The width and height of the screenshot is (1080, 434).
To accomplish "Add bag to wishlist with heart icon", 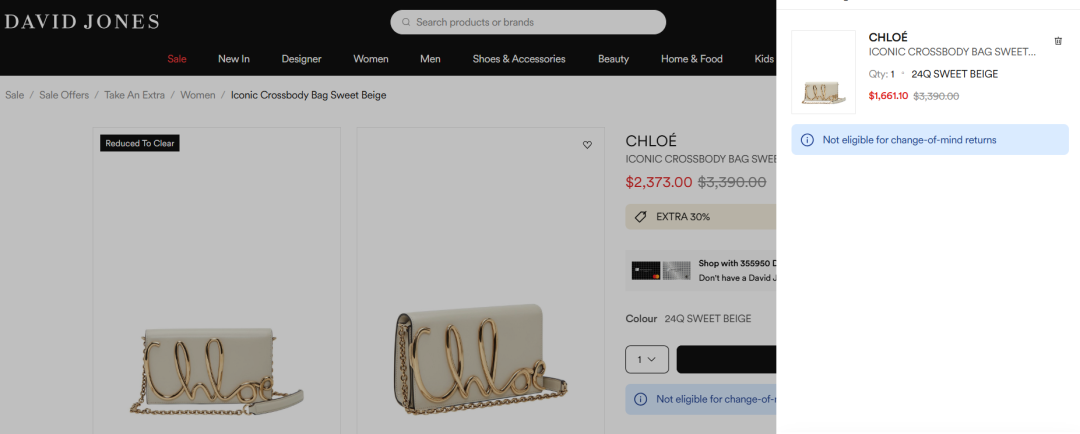I will 587,145.
